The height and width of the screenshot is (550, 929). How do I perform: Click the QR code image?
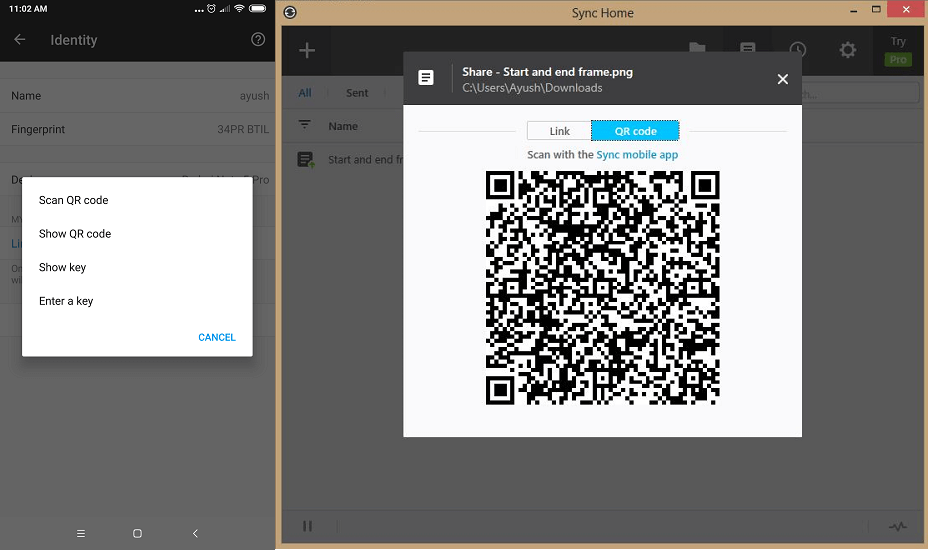pos(603,288)
